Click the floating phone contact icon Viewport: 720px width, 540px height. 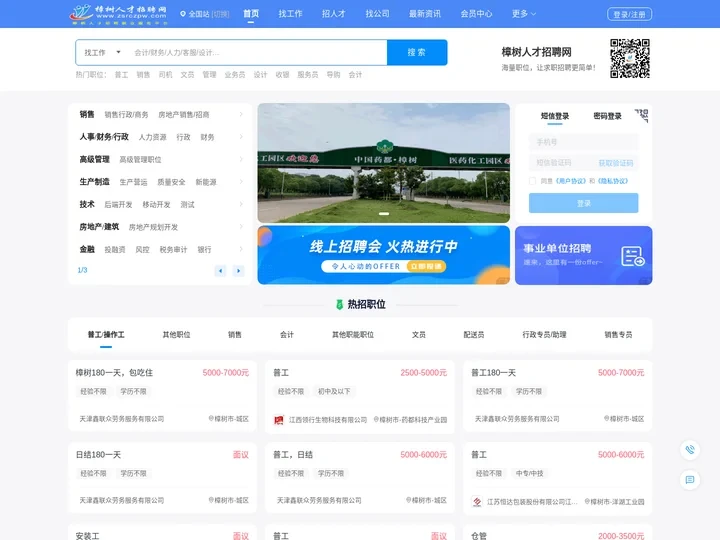pos(690,450)
